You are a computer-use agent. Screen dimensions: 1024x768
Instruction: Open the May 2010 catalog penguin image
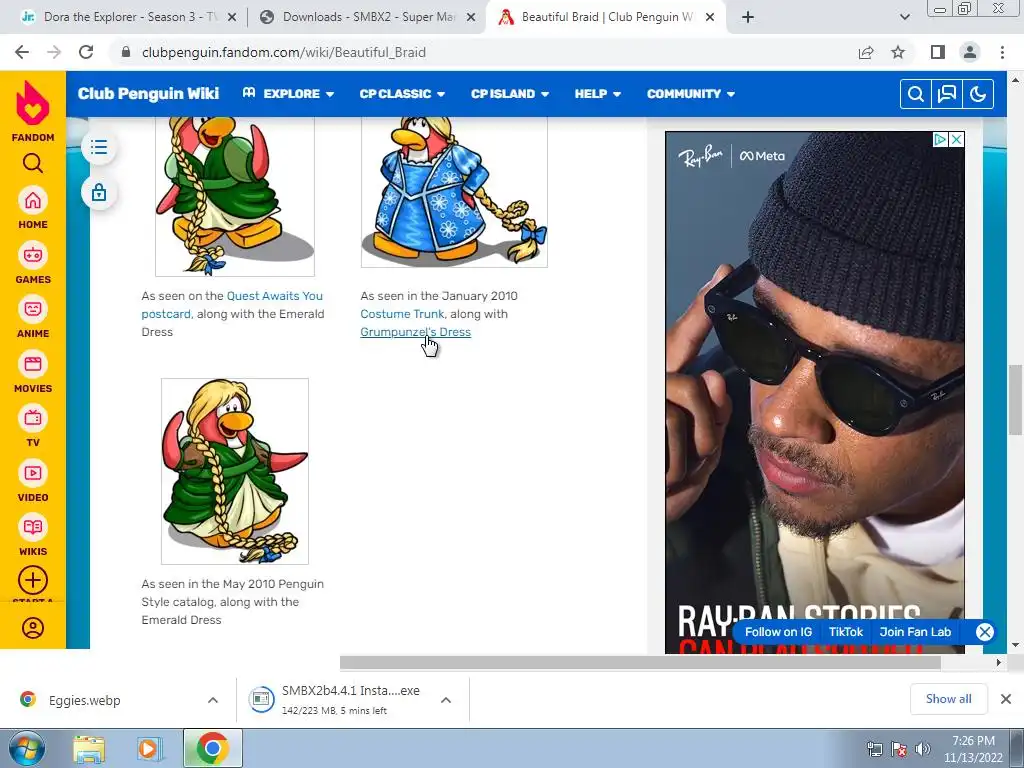pyautogui.click(x=234, y=471)
